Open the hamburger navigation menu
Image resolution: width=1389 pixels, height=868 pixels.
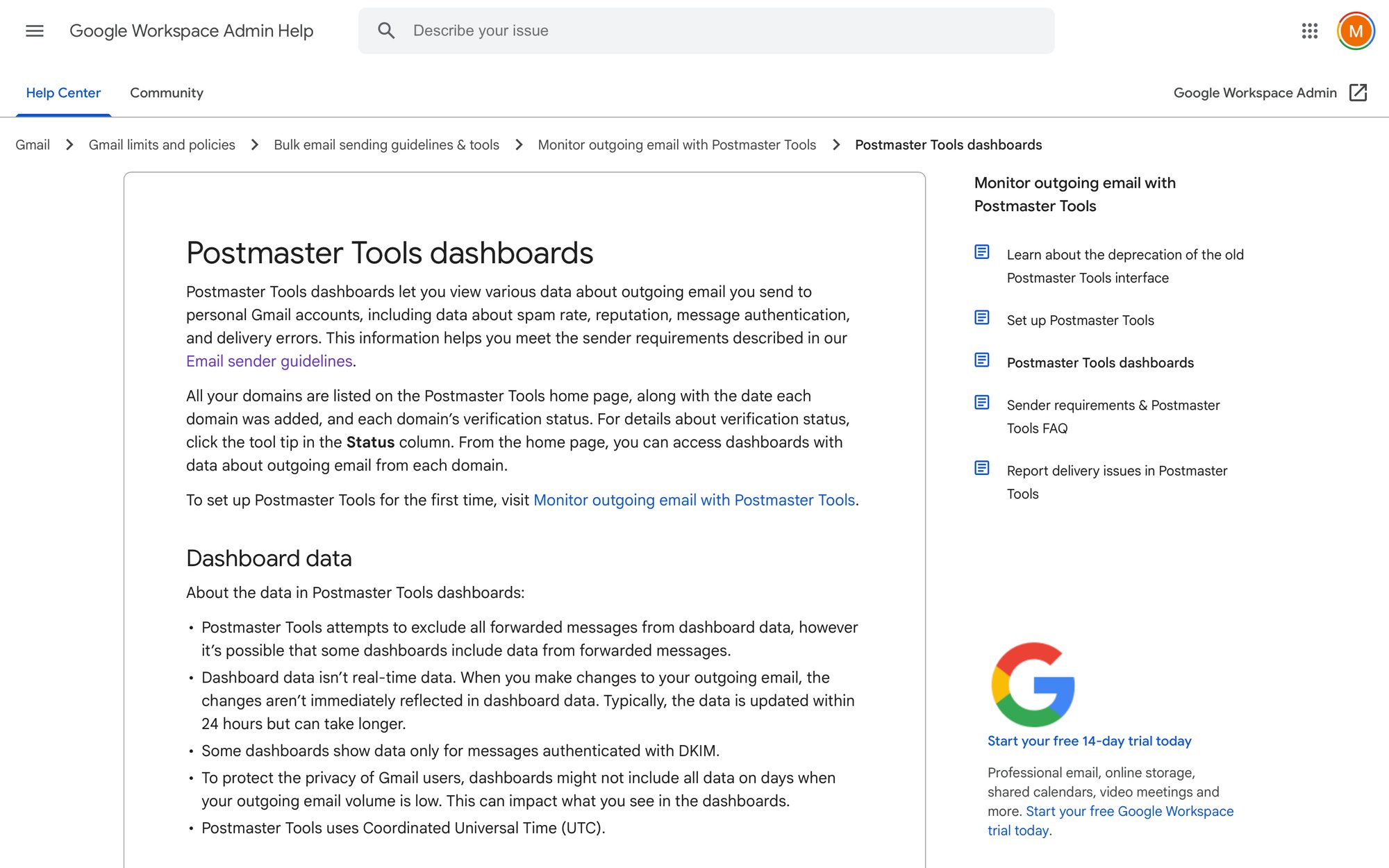click(34, 31)
